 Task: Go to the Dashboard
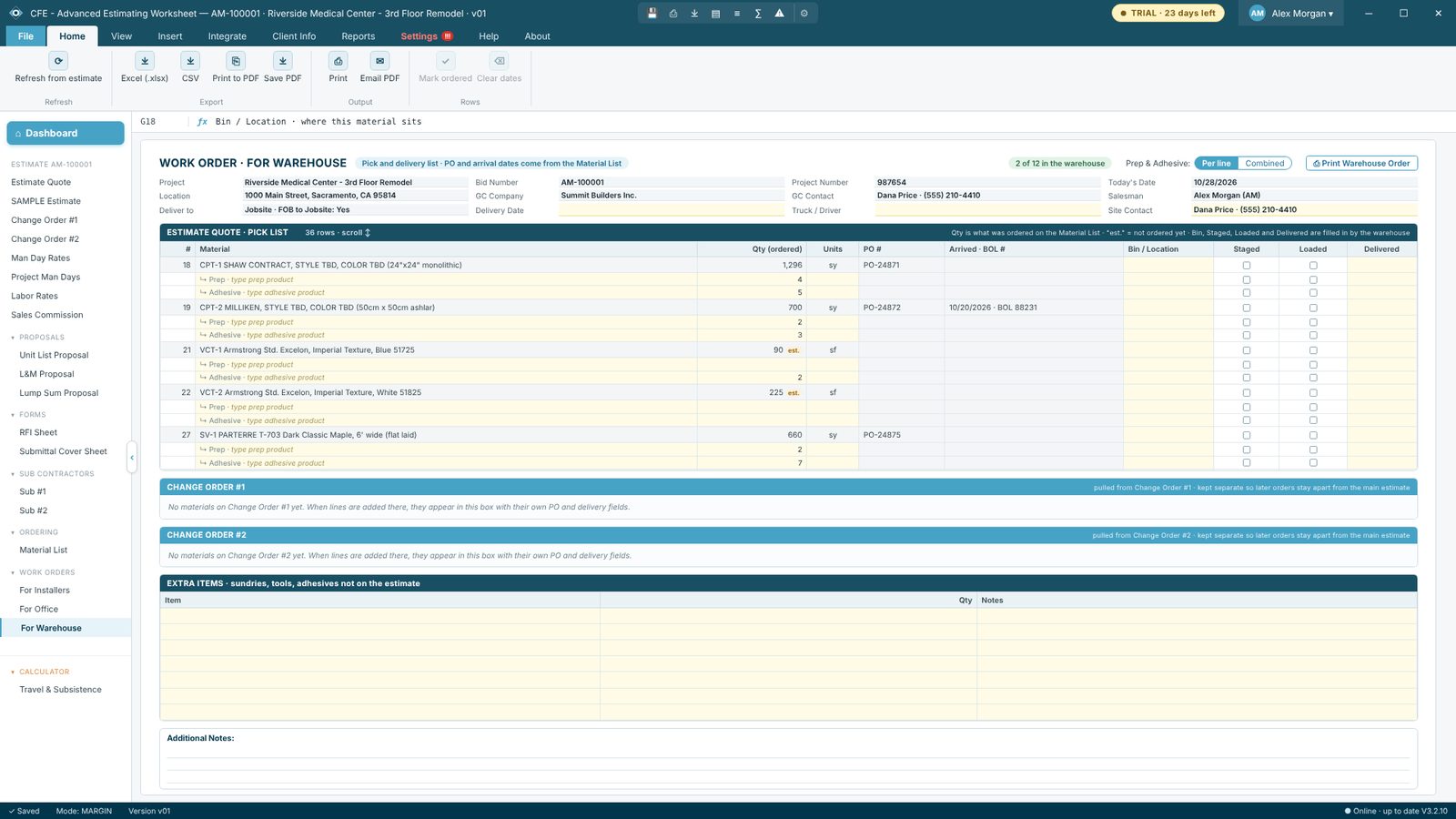click(x=66, y=133)
